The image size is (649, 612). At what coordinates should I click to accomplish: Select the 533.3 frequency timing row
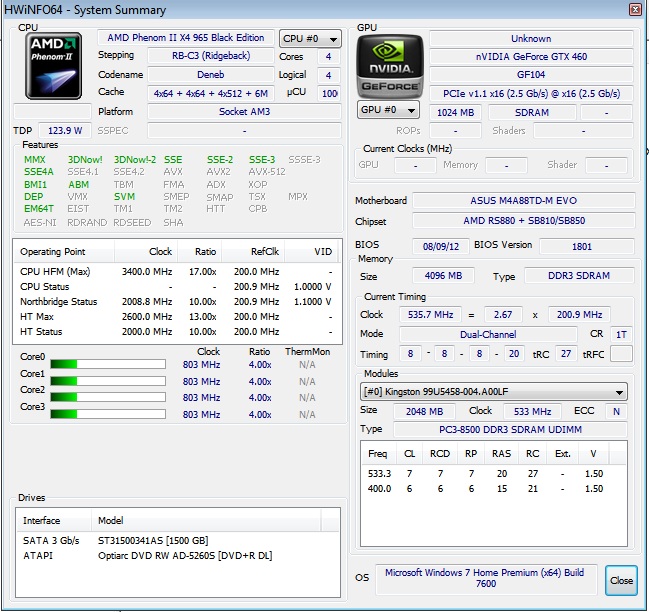[x=493, y=473]
